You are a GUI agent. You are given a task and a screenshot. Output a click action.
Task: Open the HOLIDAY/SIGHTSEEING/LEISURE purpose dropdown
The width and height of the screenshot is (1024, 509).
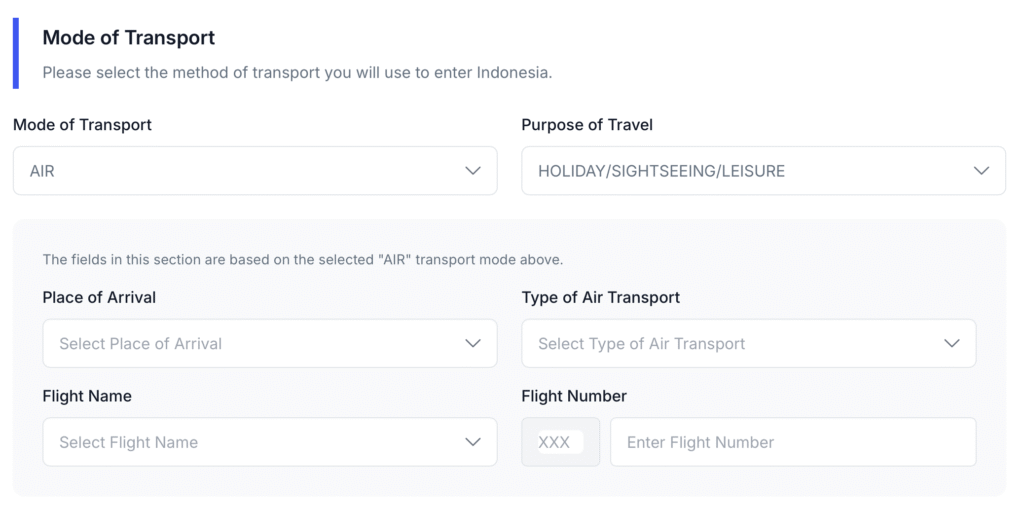click(762, 171)
